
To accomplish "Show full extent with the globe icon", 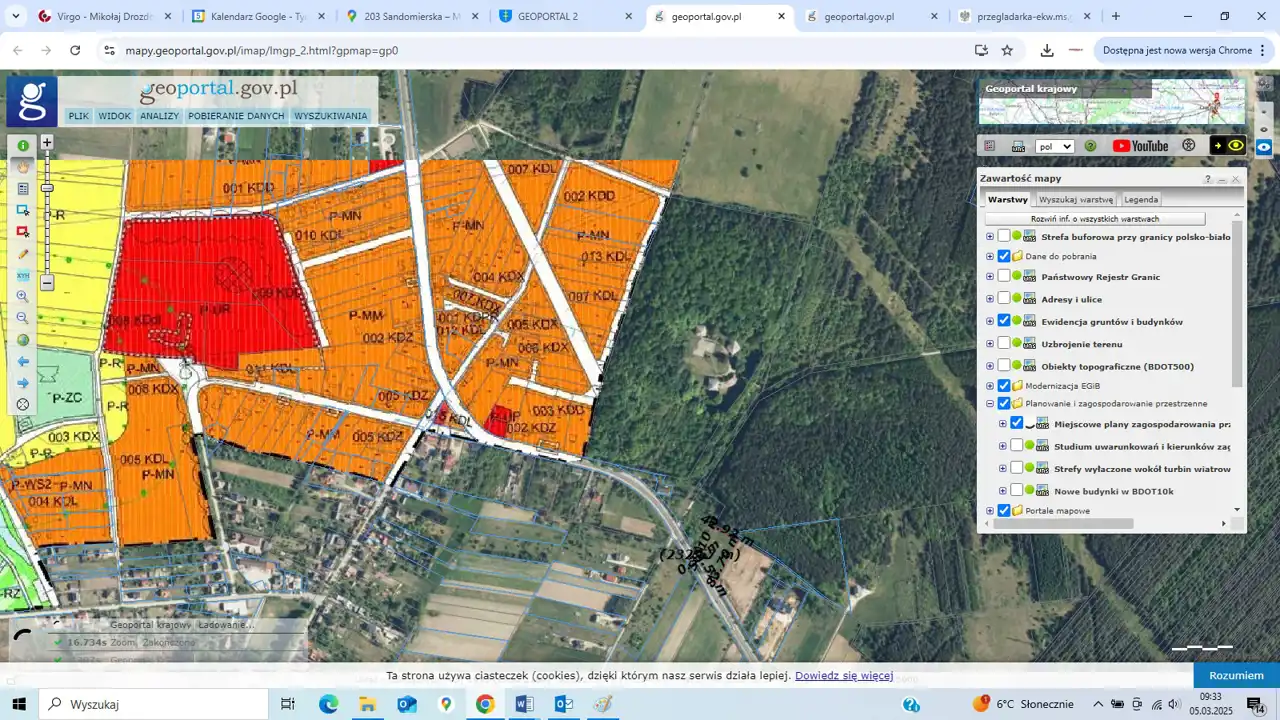I will click(x=23, y=340).
